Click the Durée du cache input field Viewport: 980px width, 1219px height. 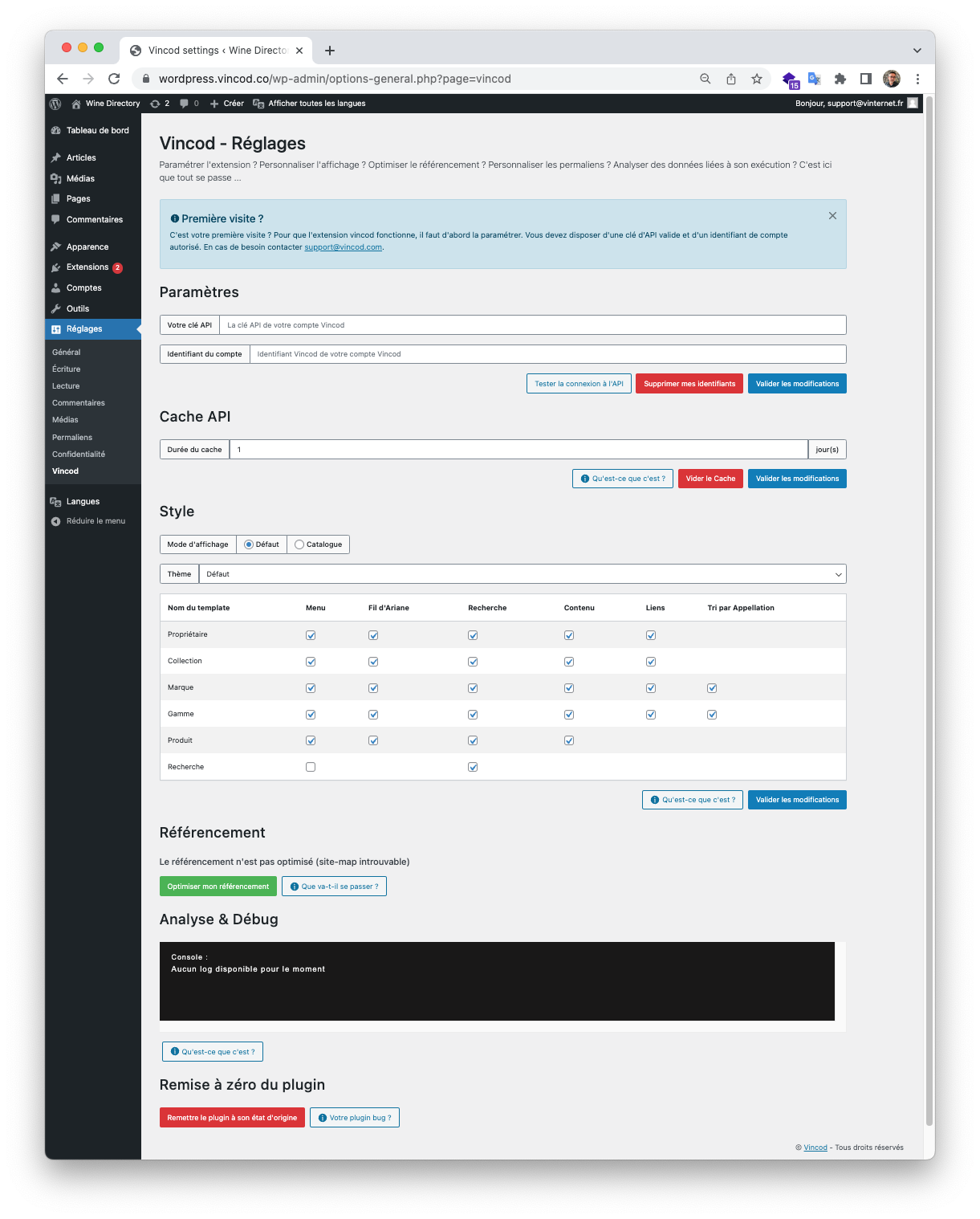tap(518, 450)
